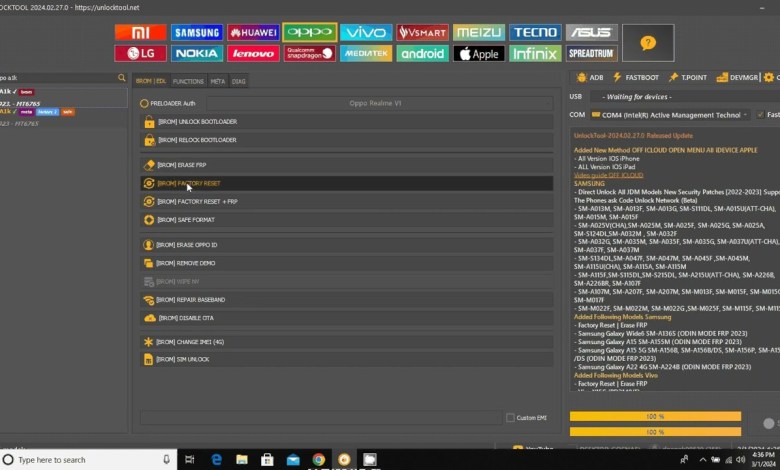780x470 pixels.
Task: Select the A1k meta factory model entry
Action: pos(63,117)
